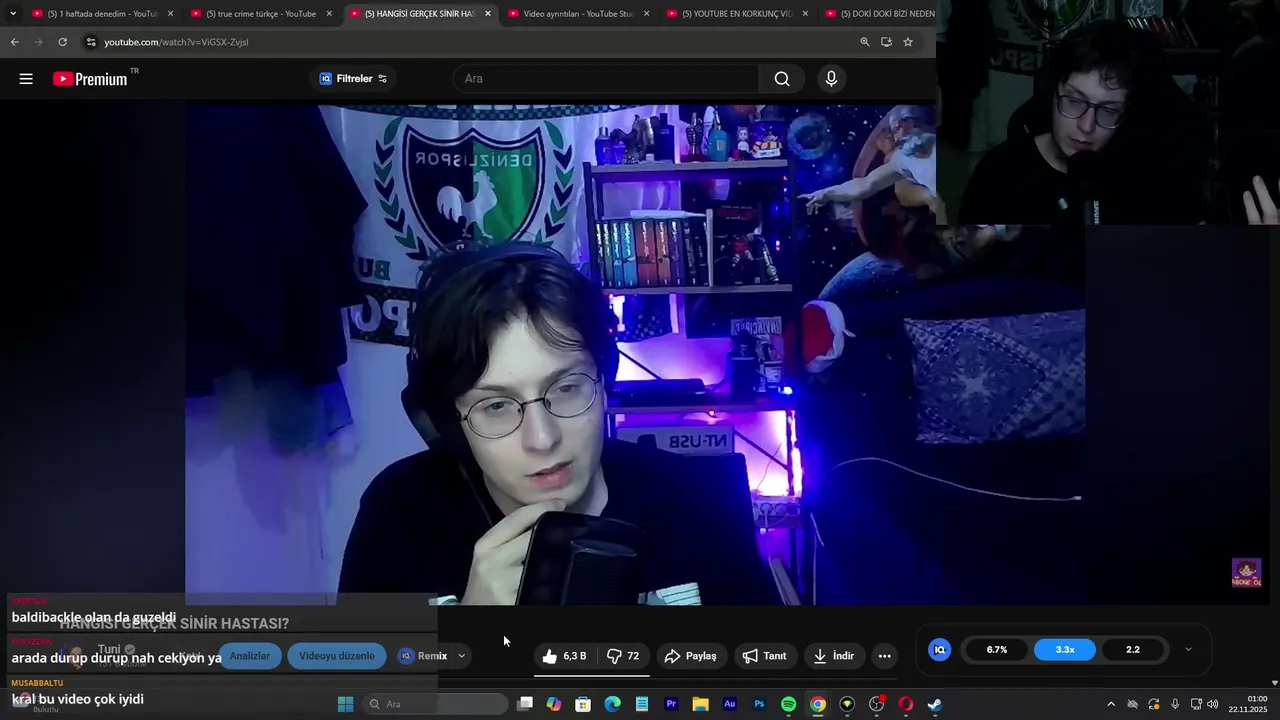Screen dimensions: 1280x720
Task: Go back with browser back arrow
Action: 14,42
